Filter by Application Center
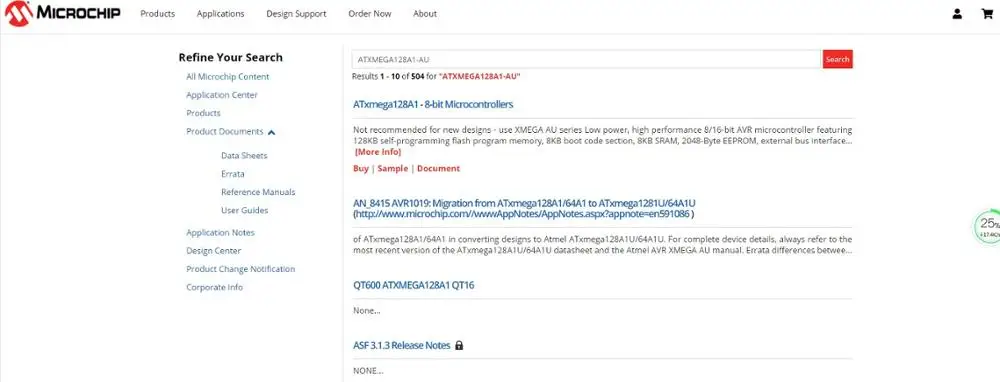The image size is (1000, 382). coord(222,95)
